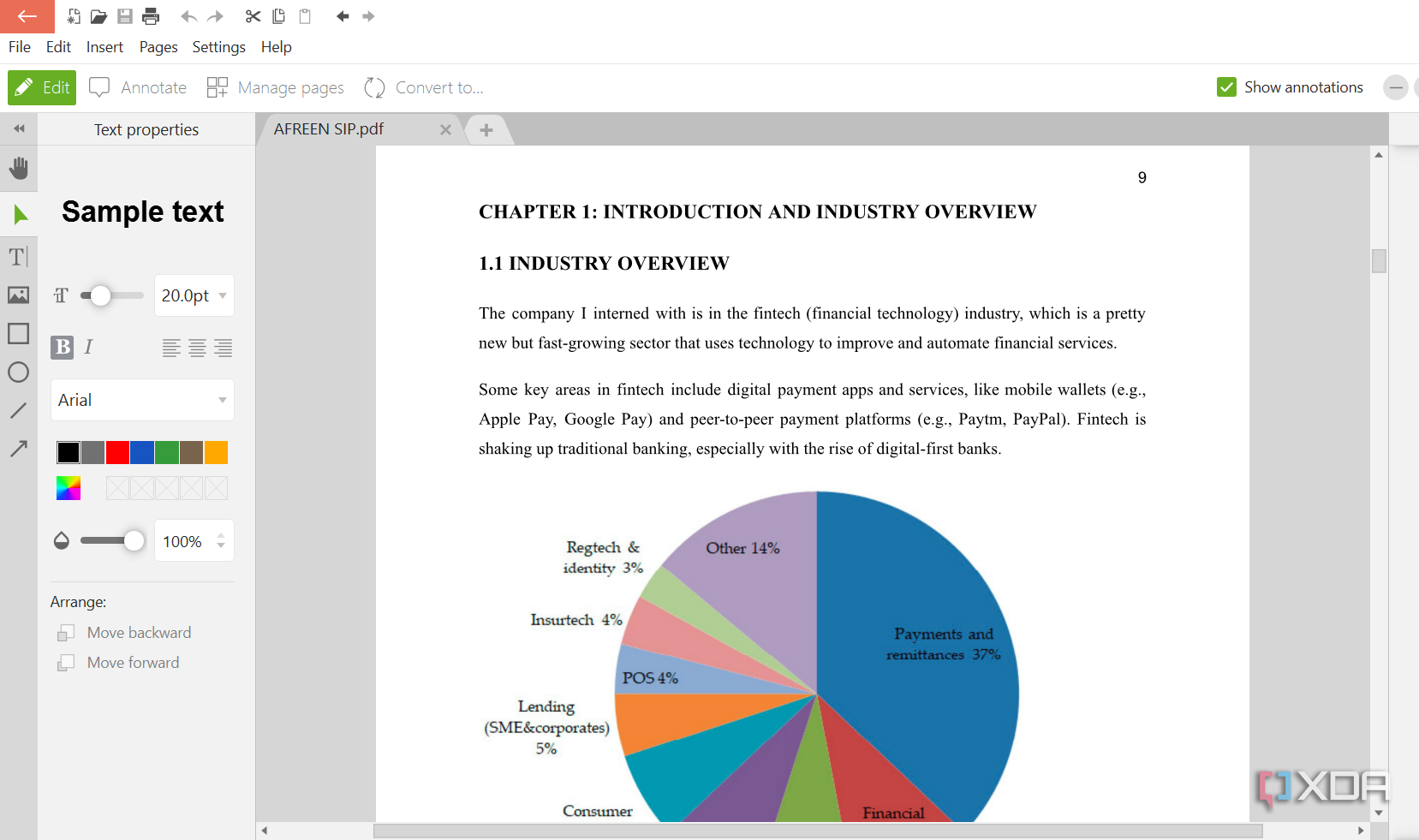Screen dimensions: 1419x840
Task: Open Manage pages mode
Action: point(275,87)
